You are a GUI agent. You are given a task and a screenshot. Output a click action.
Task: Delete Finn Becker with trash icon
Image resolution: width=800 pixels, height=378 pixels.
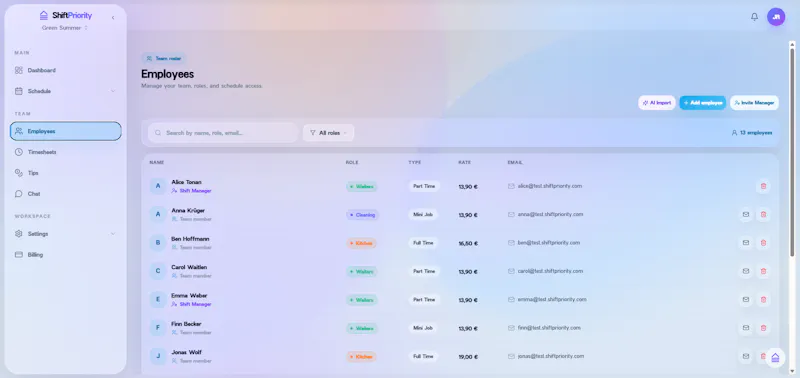[763, 328]
